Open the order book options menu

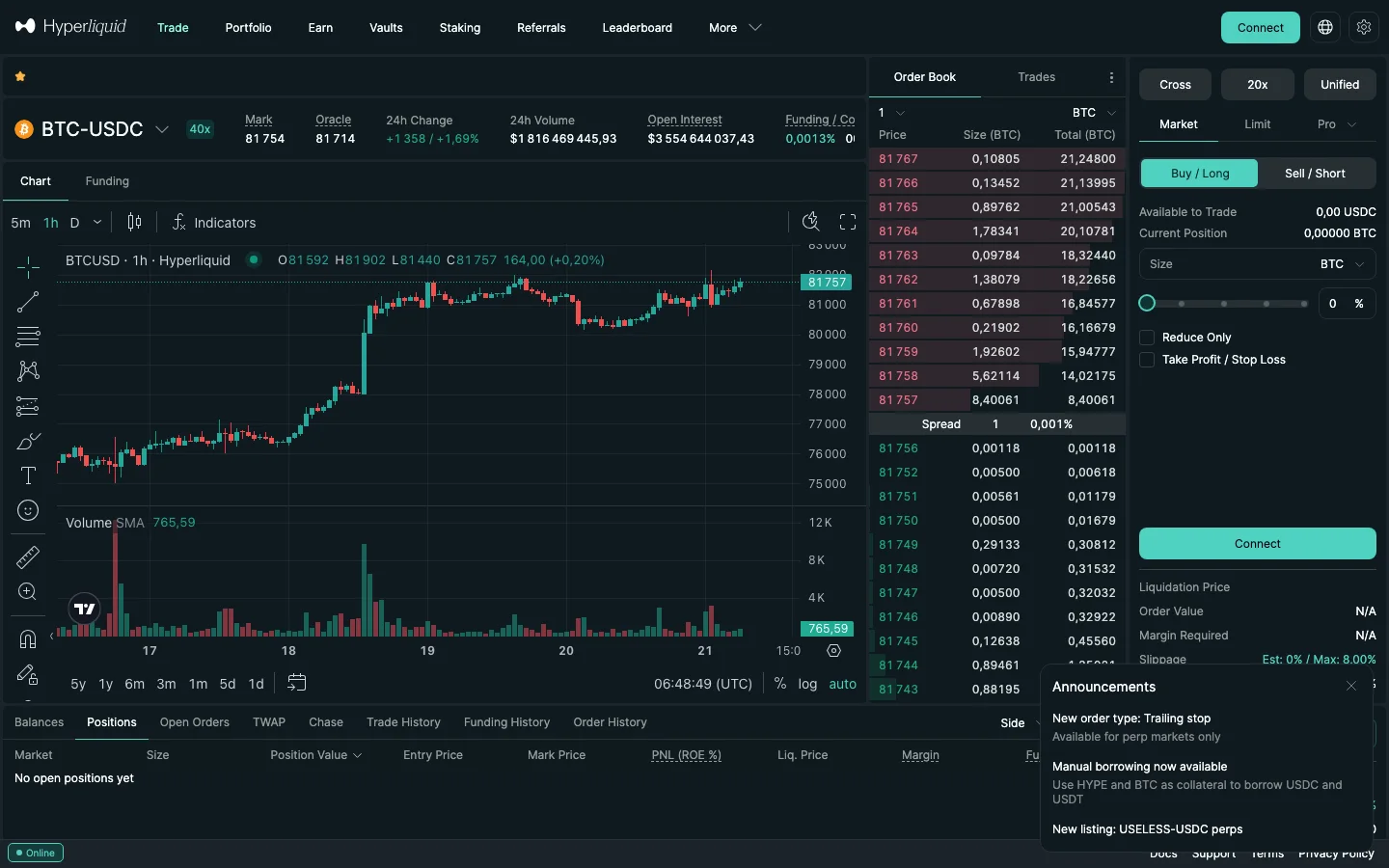[x=1111, y=77]
